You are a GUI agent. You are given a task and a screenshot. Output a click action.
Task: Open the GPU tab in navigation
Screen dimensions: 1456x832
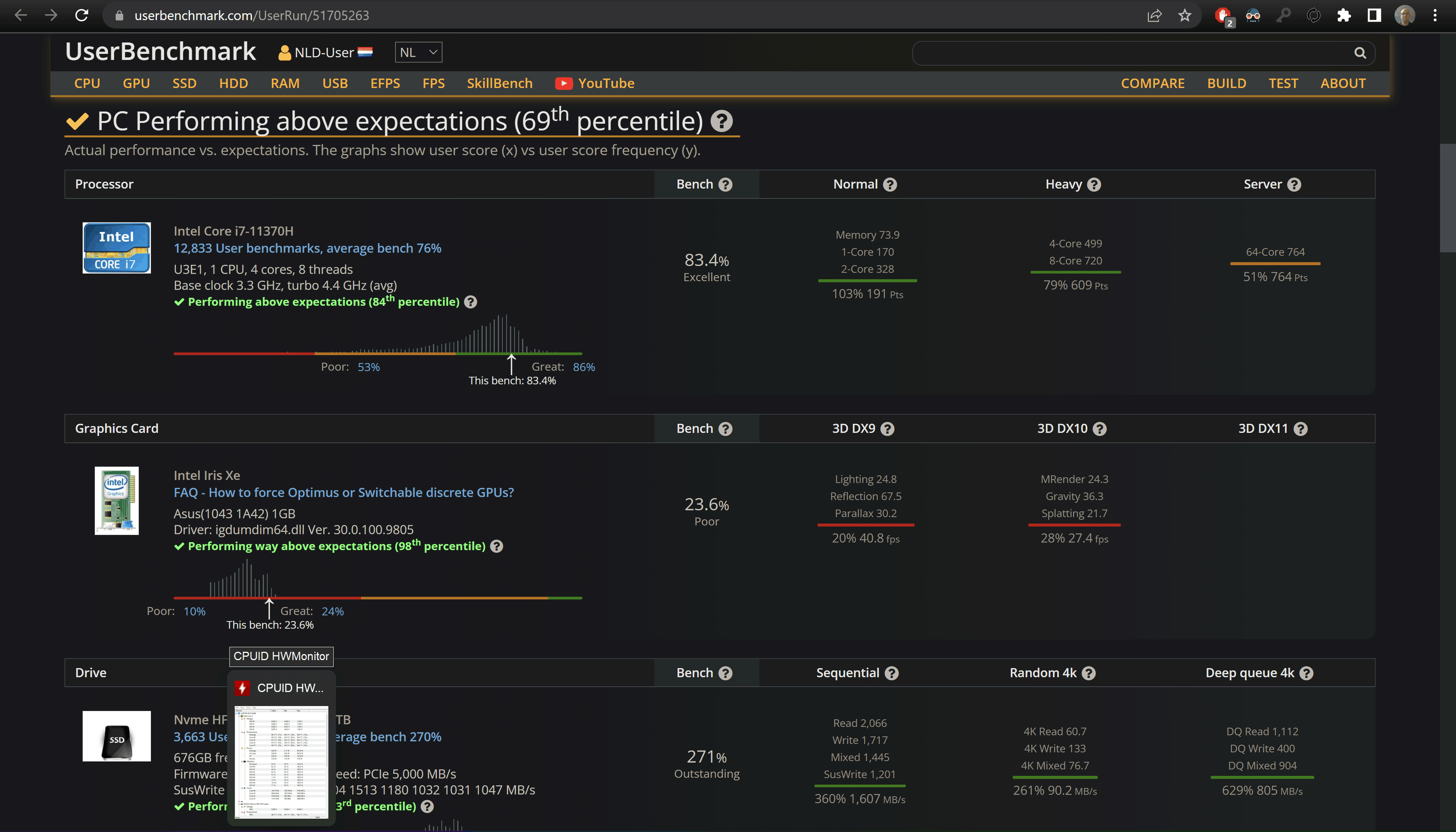point(136,83)
